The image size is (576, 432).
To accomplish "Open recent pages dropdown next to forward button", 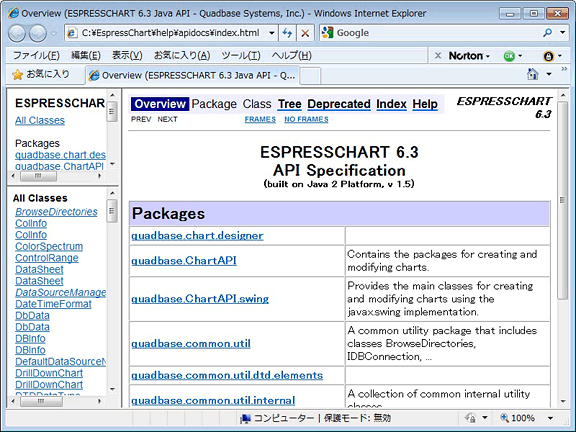I will pyautogui.click(x=54, y=33).
